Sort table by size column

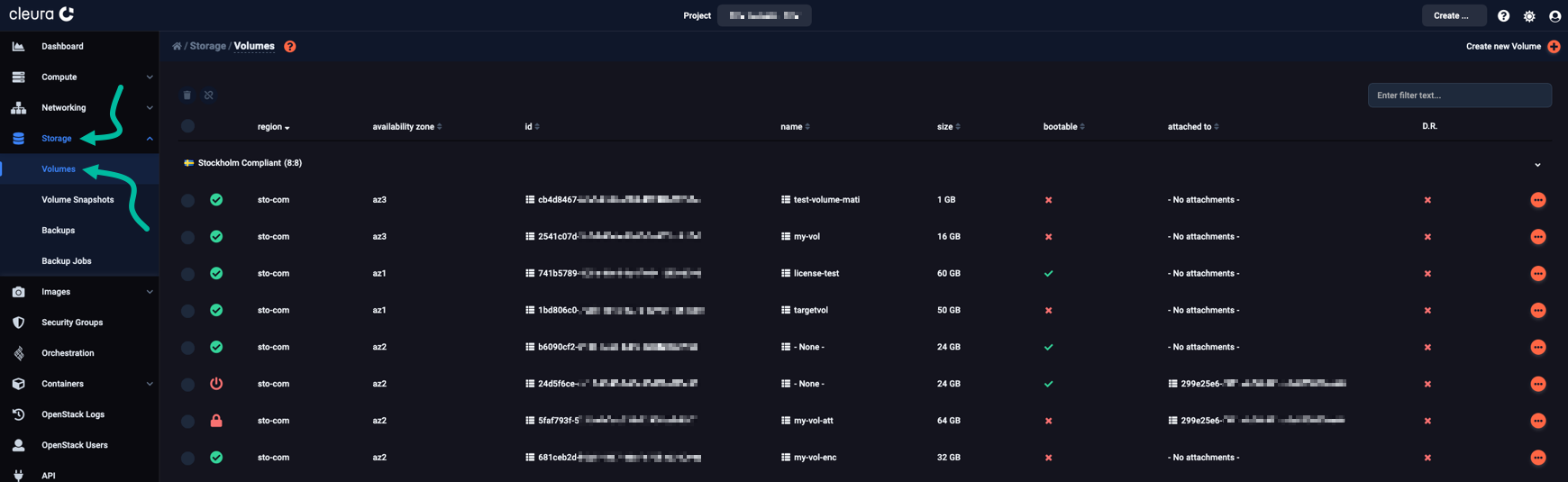pyautogui.click(x=948, y=127)
